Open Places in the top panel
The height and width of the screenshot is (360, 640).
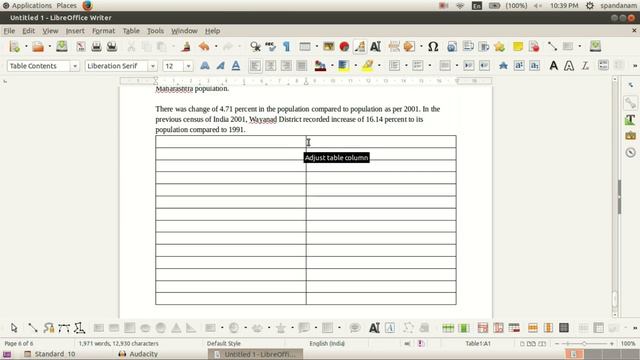67,5
